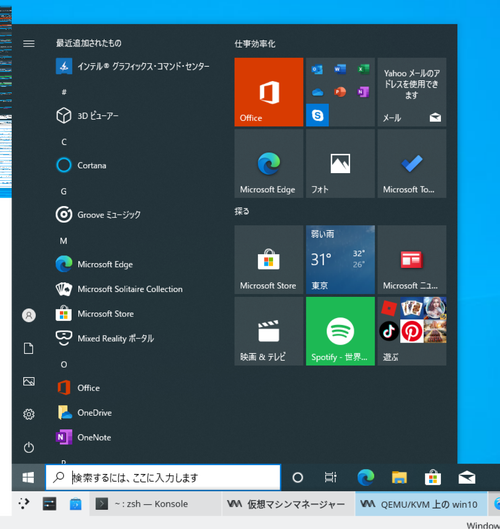Open KDE Discover icon in host panel
This screenshot has height=529, width=500.
pos(76,504)
